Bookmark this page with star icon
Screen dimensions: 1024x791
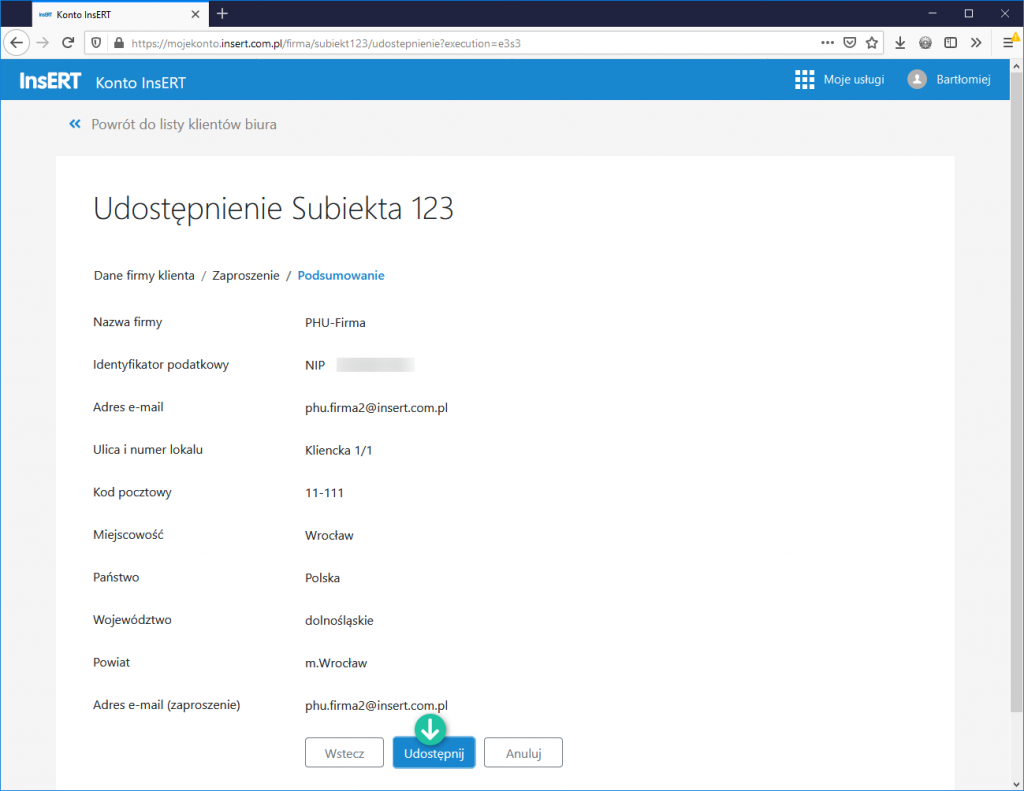[x=872, y=43]
